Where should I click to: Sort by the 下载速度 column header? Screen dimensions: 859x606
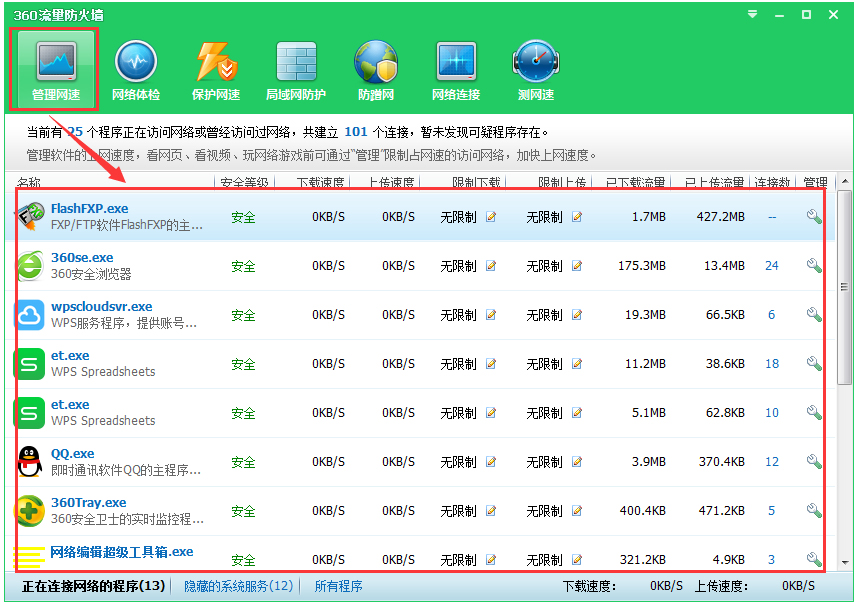coord(321,183)
